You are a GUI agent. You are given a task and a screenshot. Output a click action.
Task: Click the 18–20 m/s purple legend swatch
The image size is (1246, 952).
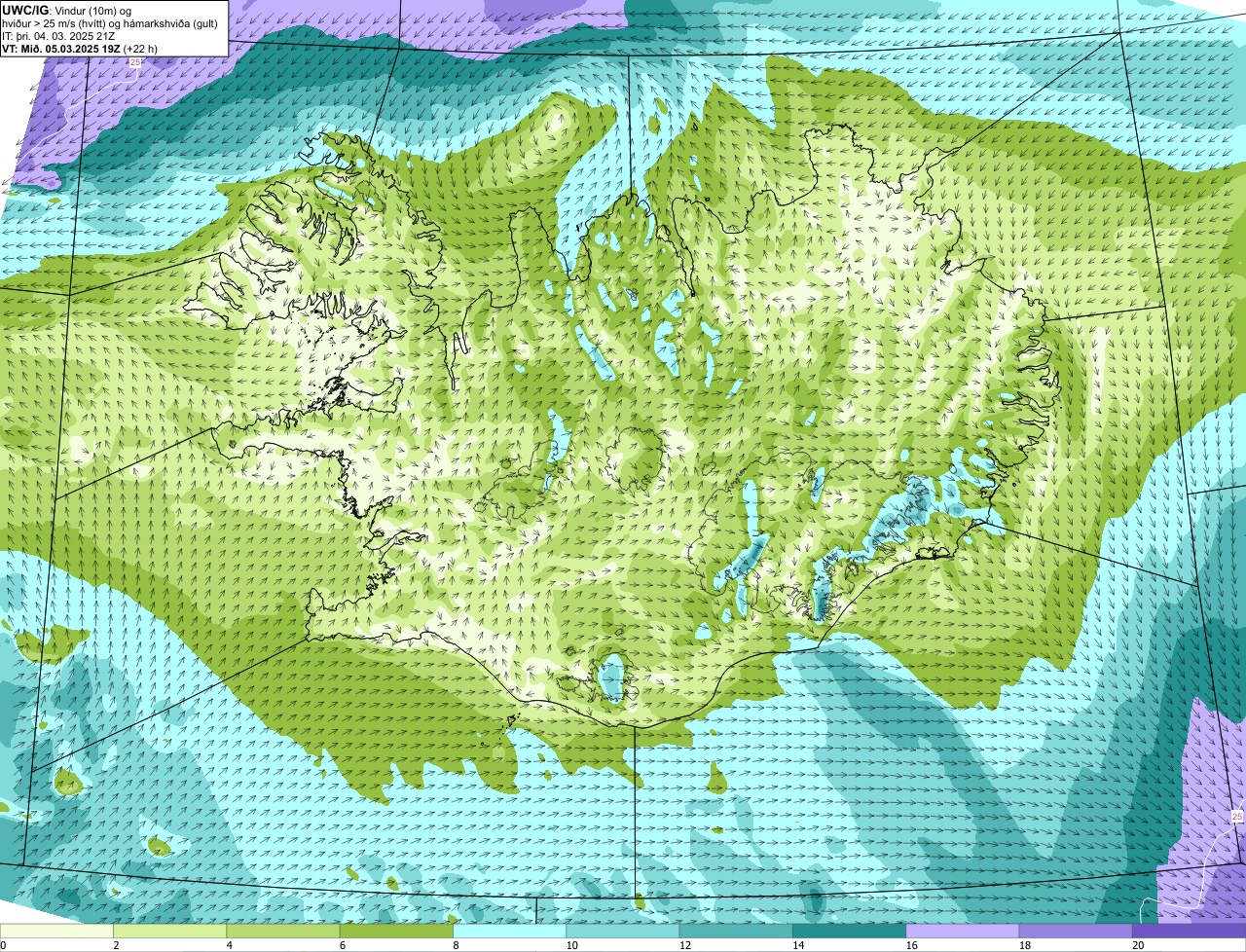click(x=1076, y=932)
